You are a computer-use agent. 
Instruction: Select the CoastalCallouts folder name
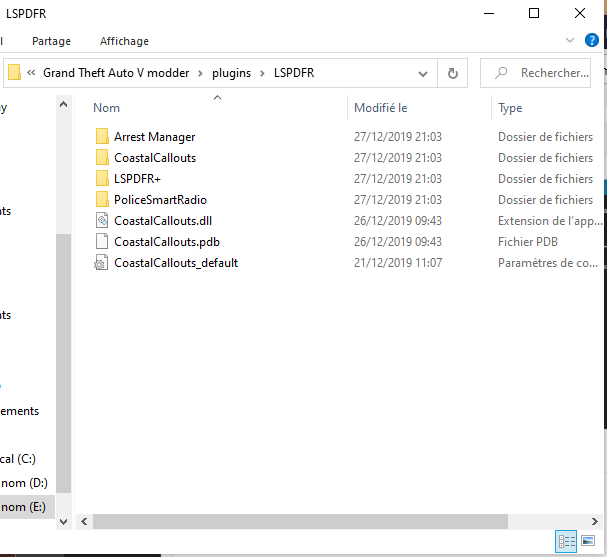155,158
